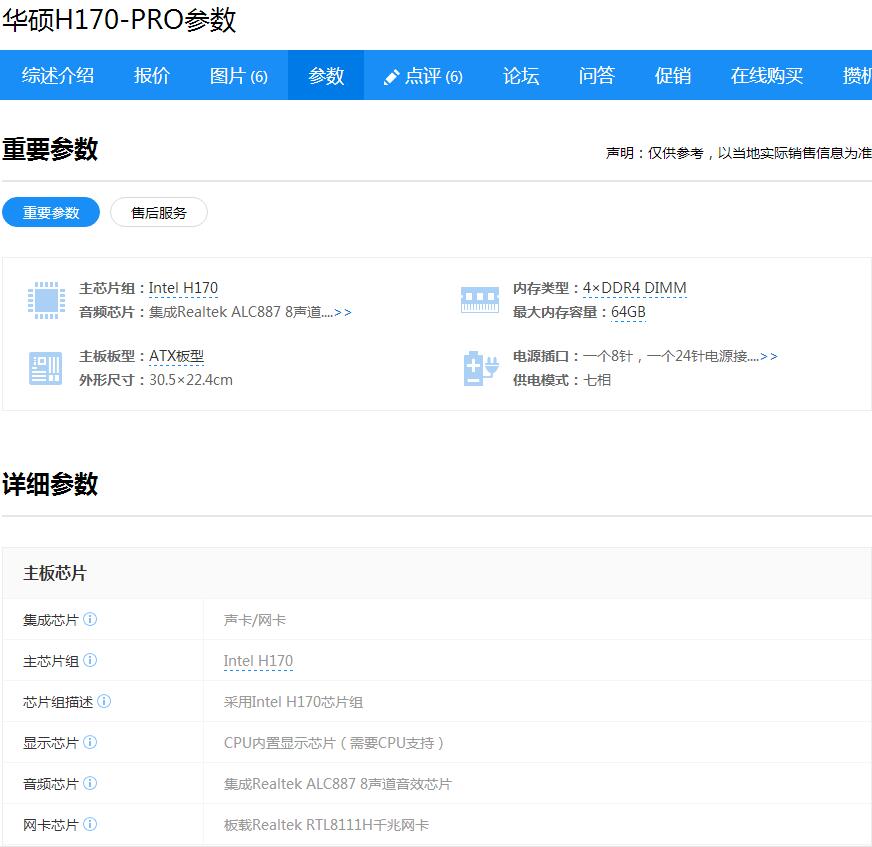872x847 pixels.
Task: Click info icon next to 网卡芯片
Action: (x=90, y=824)
